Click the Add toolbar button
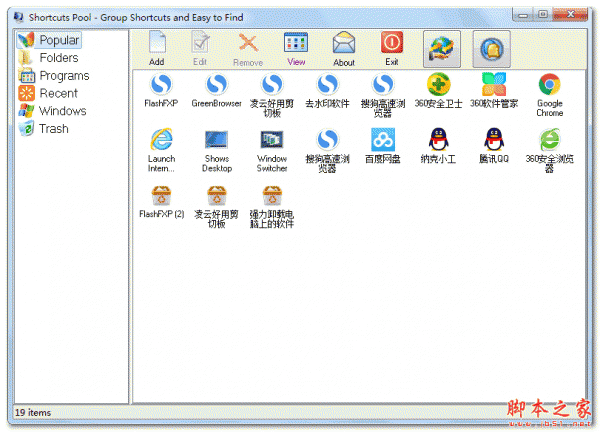This screenshot has height=432, width=600. (x=157, y=49)
